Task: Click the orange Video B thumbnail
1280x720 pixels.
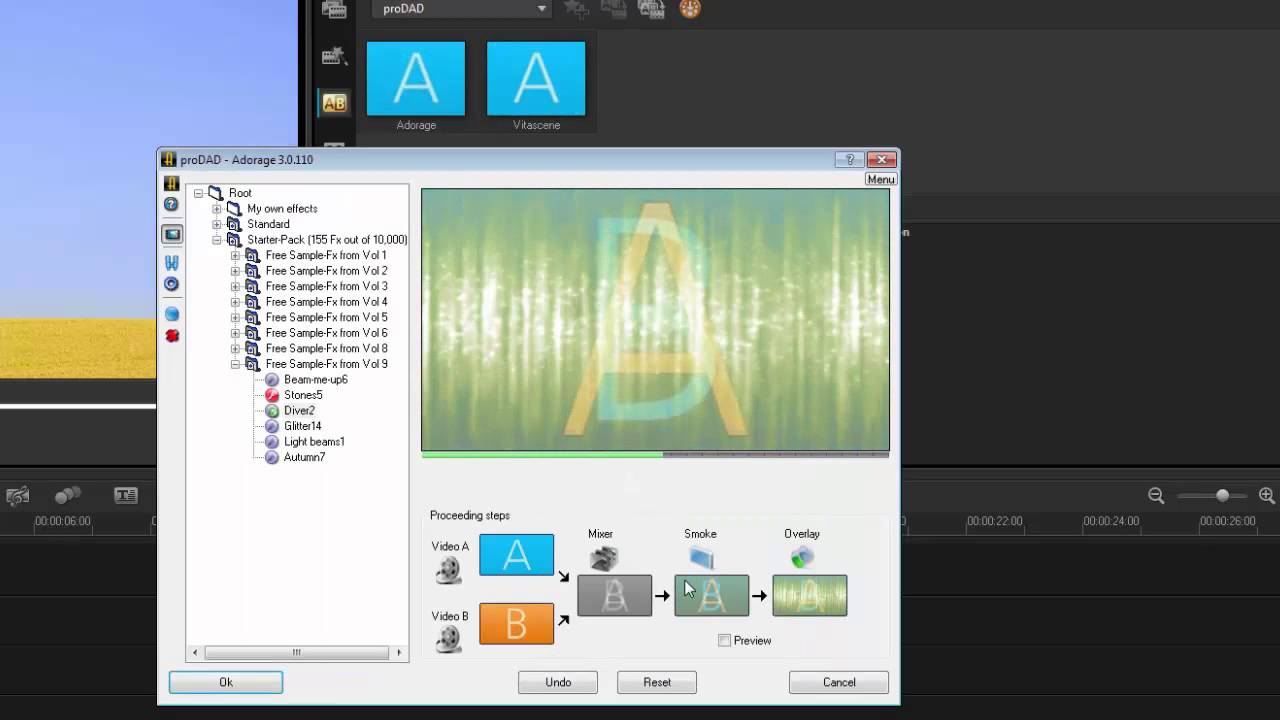Action: pos(516,623)
